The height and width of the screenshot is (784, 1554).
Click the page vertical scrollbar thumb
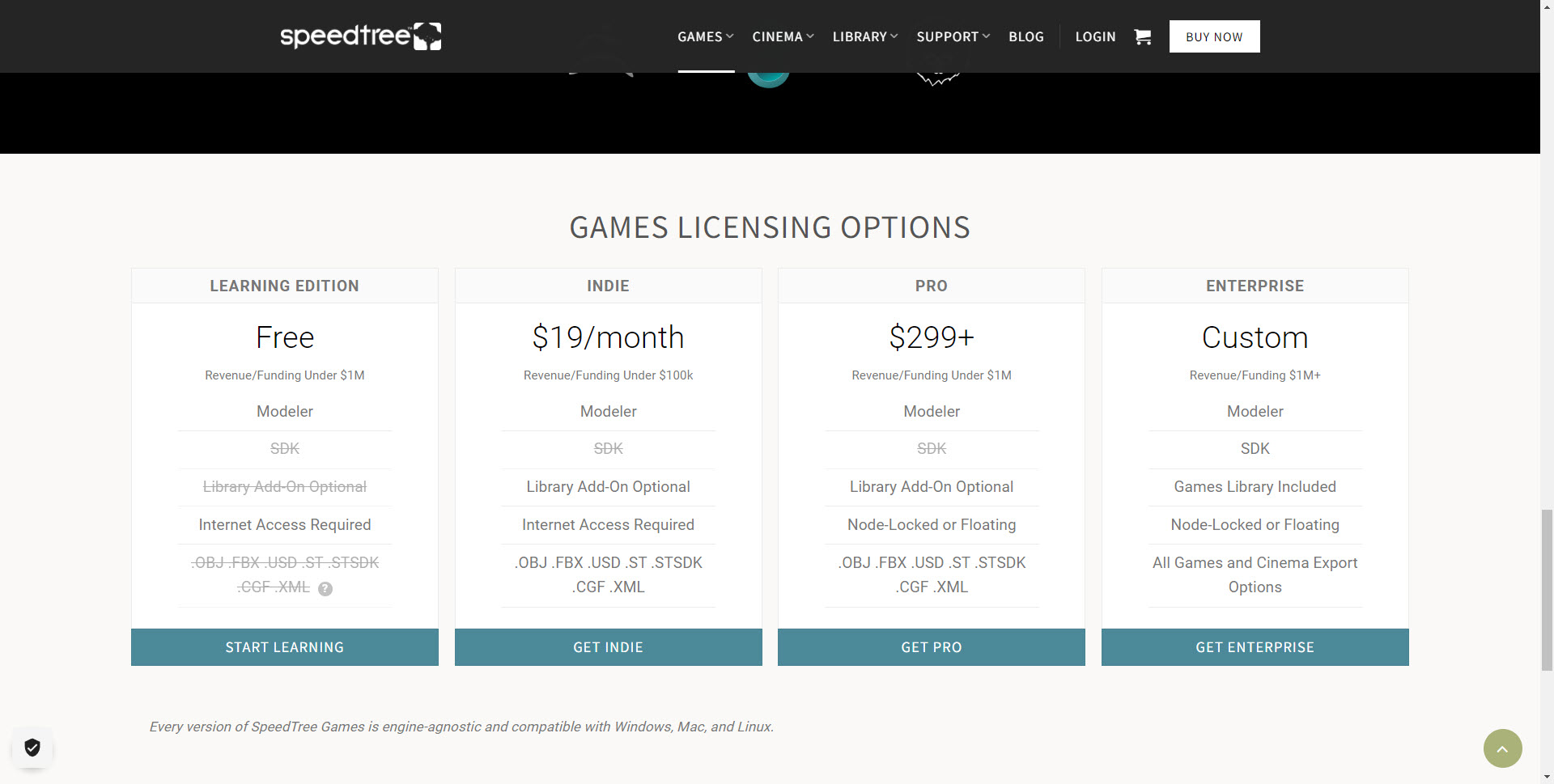[1547, 591]
